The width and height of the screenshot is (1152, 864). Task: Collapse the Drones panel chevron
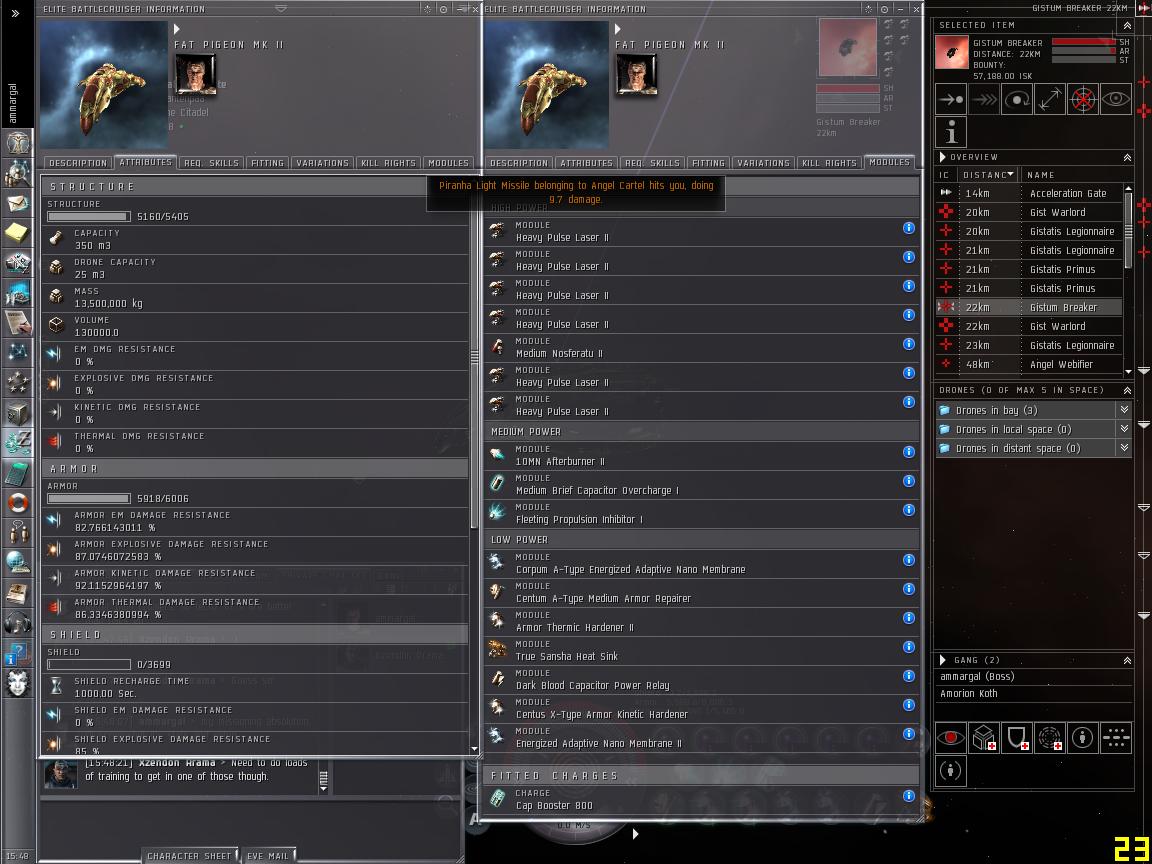(1127, 390)
